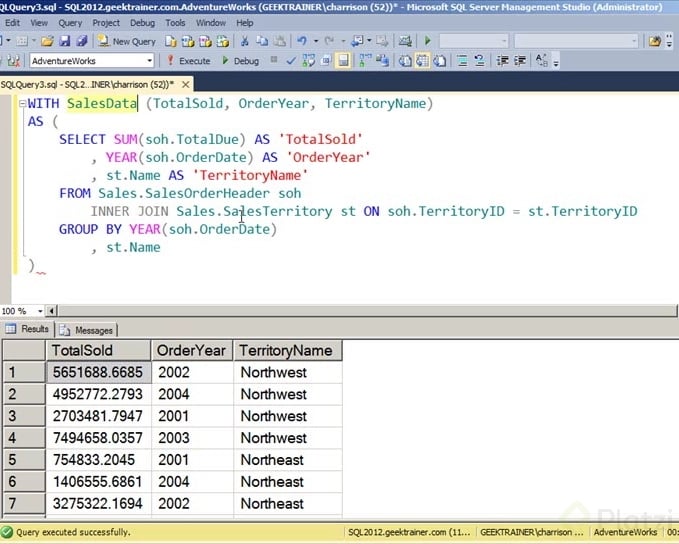Switch output to Results to File
The width and height of the screenshot is (679, 544).
[440, 61]
